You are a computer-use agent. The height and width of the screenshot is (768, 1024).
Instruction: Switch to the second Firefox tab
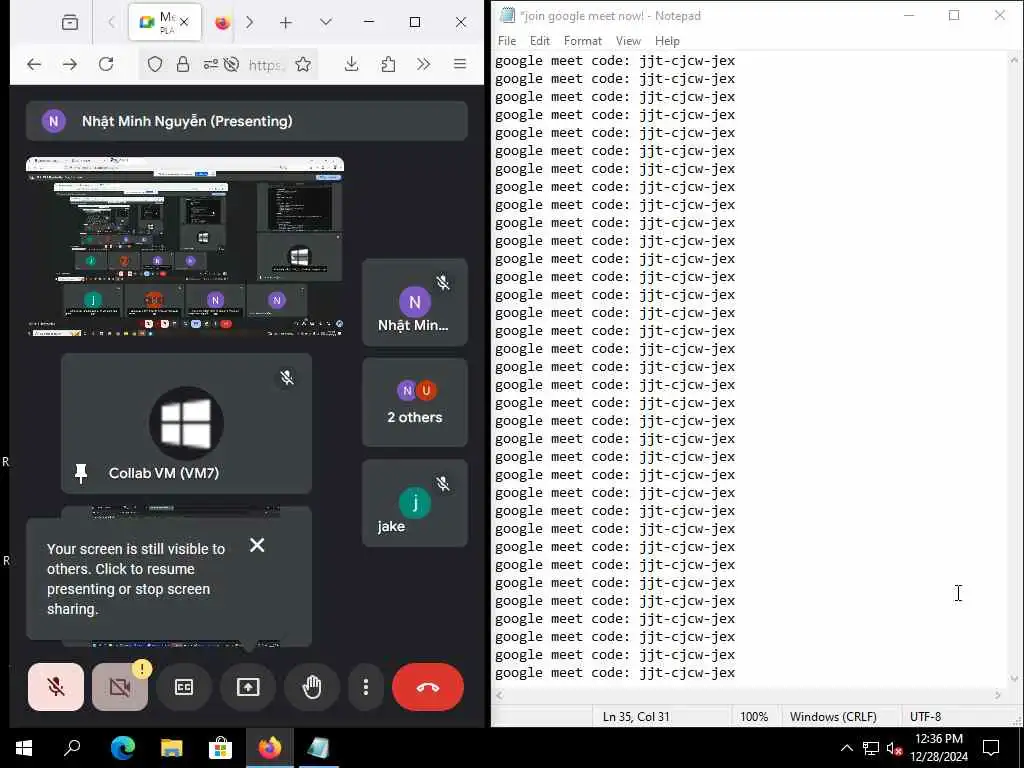click(x=223, y=22)
